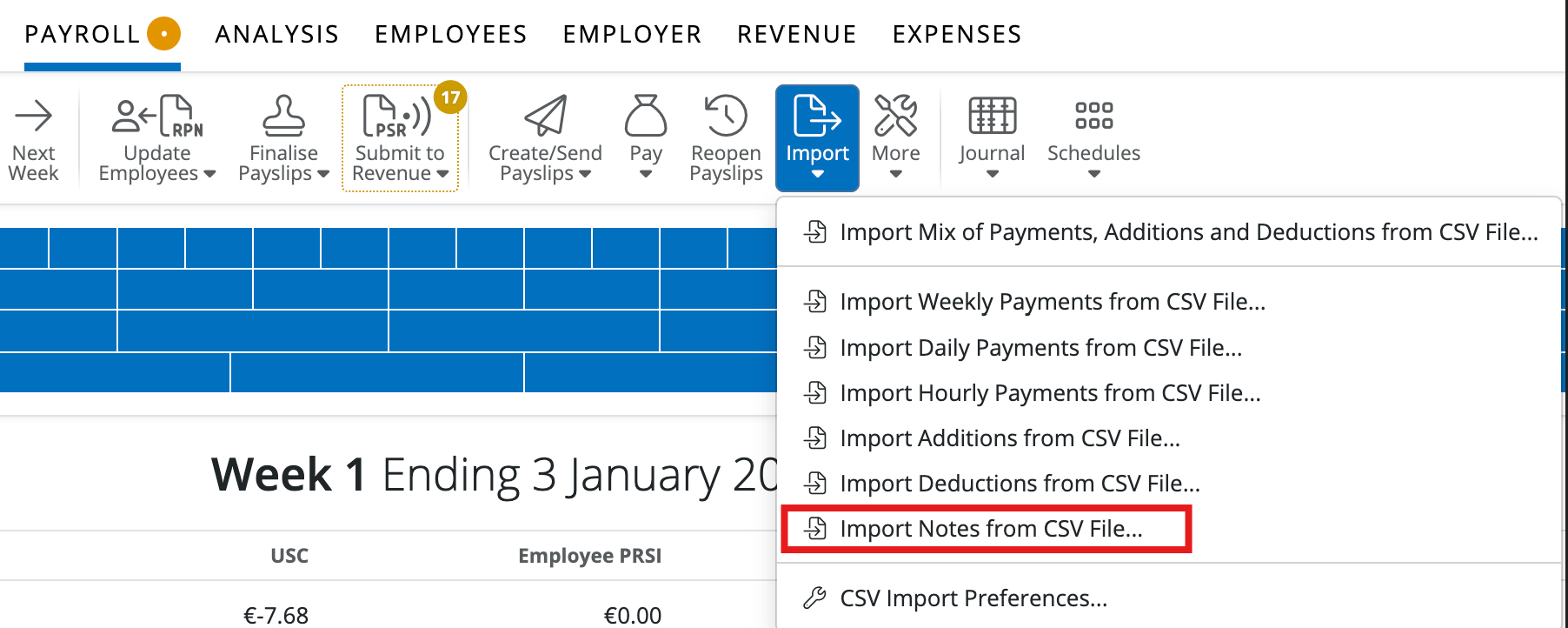Switch to the EMPLOYEES tab

pos(449,34)
